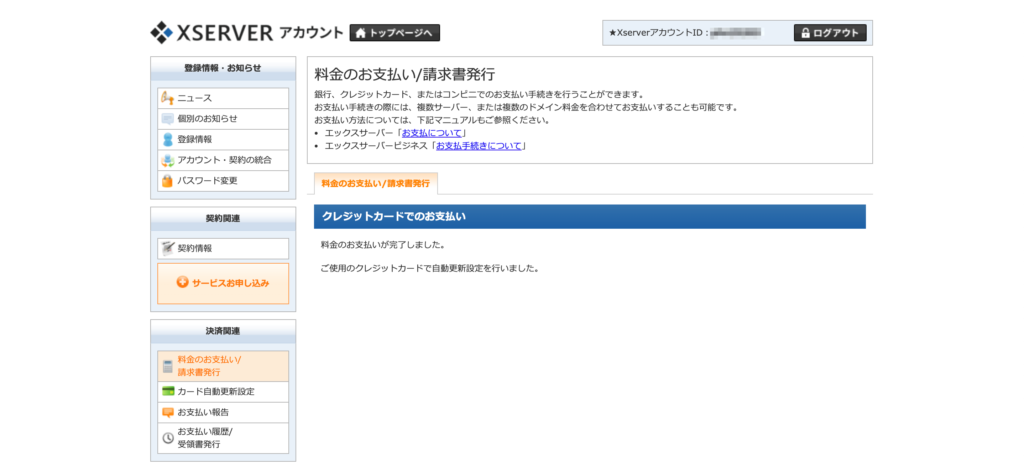Select 料金のお支払い/請求書発行 sidebar item
Screen dimensions: 1024x466
click(223, 366)
